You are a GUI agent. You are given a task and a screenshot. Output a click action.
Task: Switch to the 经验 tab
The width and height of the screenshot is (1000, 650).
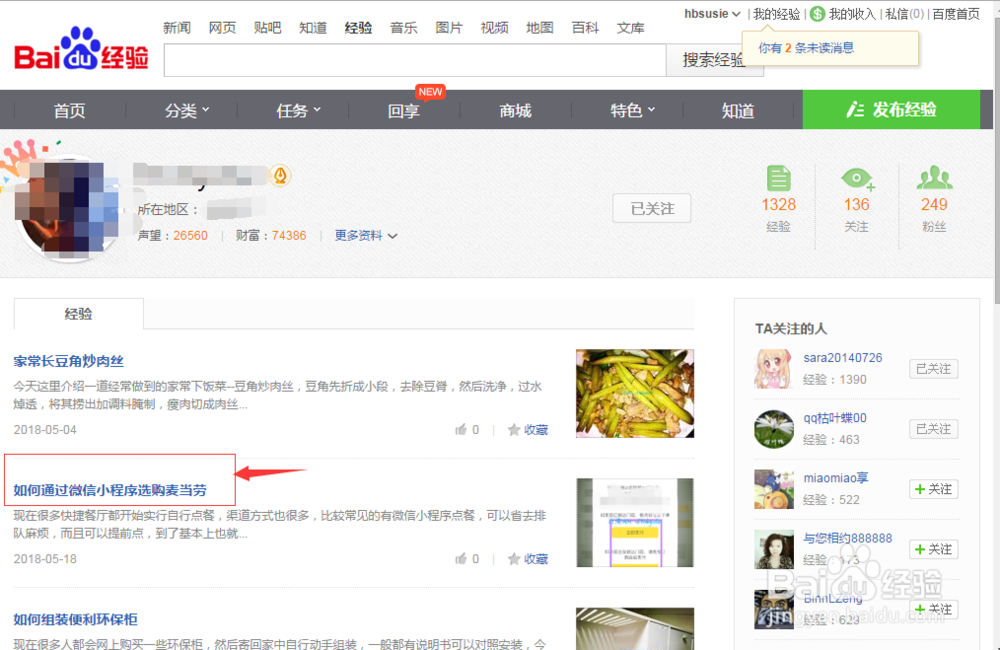click(x=78, y=313)
